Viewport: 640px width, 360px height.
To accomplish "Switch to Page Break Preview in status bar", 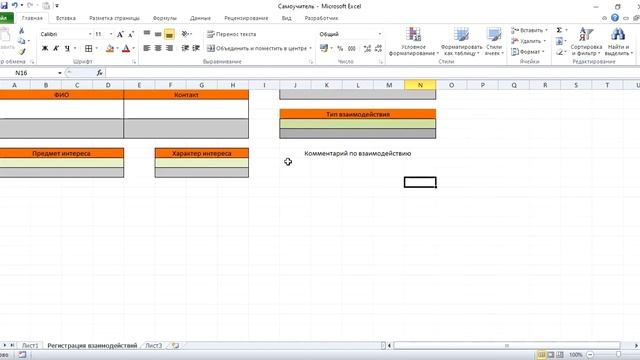I will point(560,355).
